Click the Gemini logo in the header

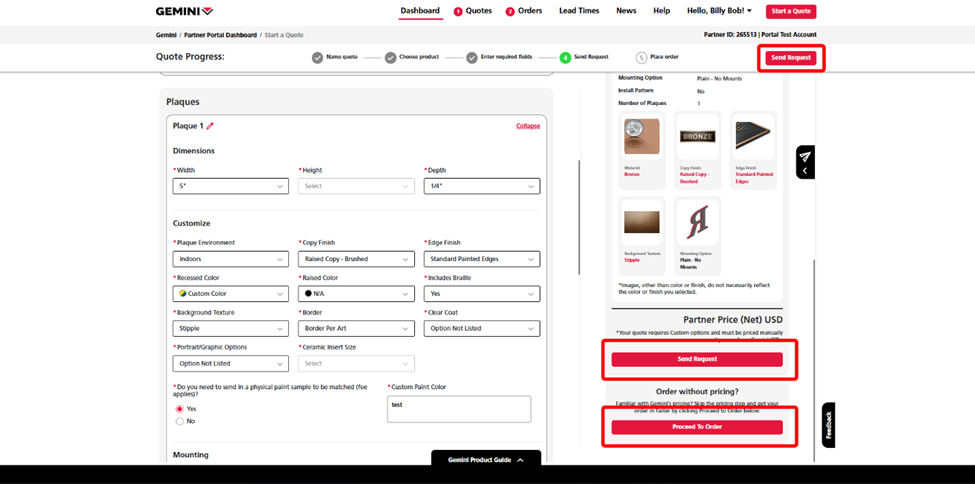(184, 12)
